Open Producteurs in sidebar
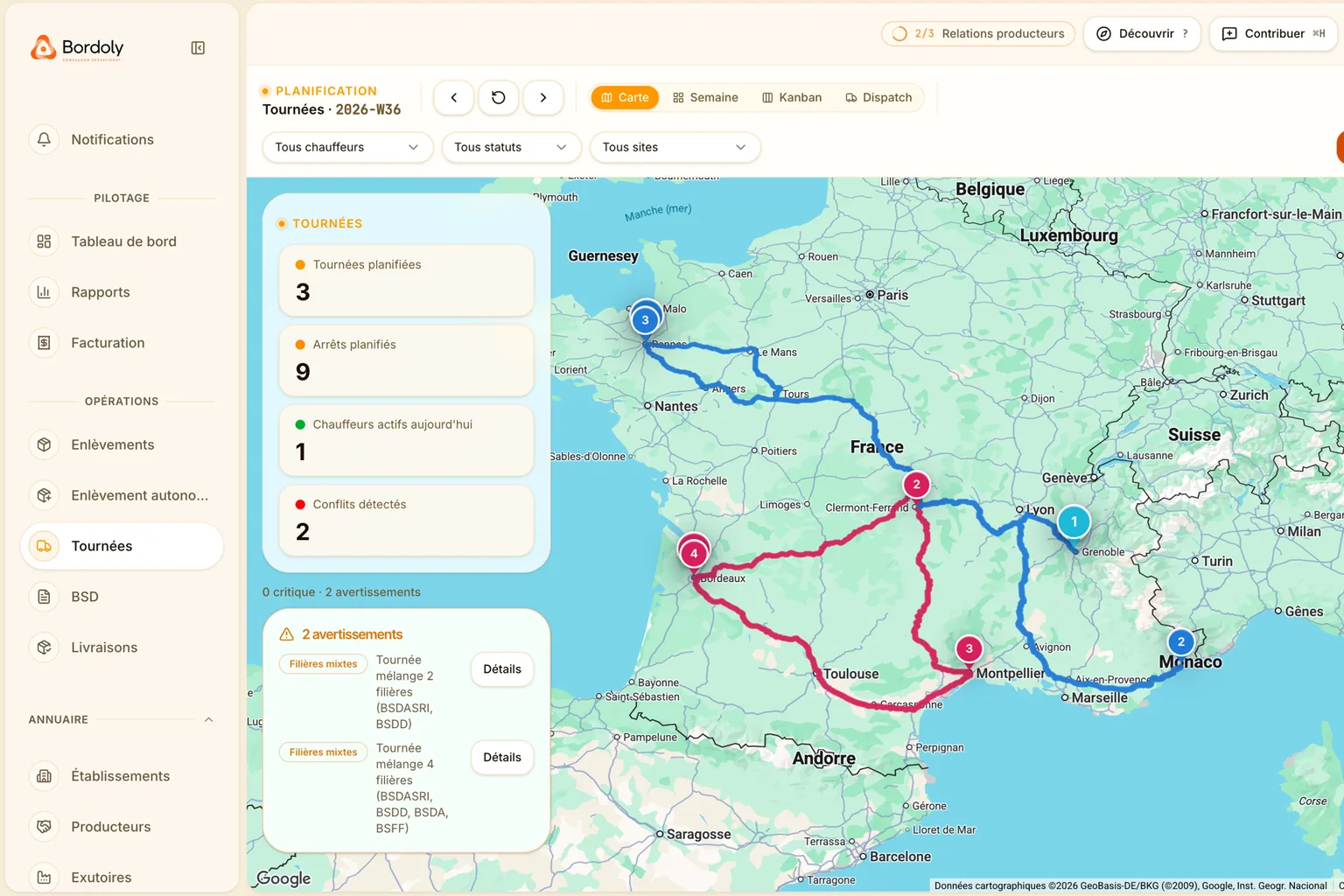Image resolution: width=1344 pixels, height=896 pixels. click(122, 827)
